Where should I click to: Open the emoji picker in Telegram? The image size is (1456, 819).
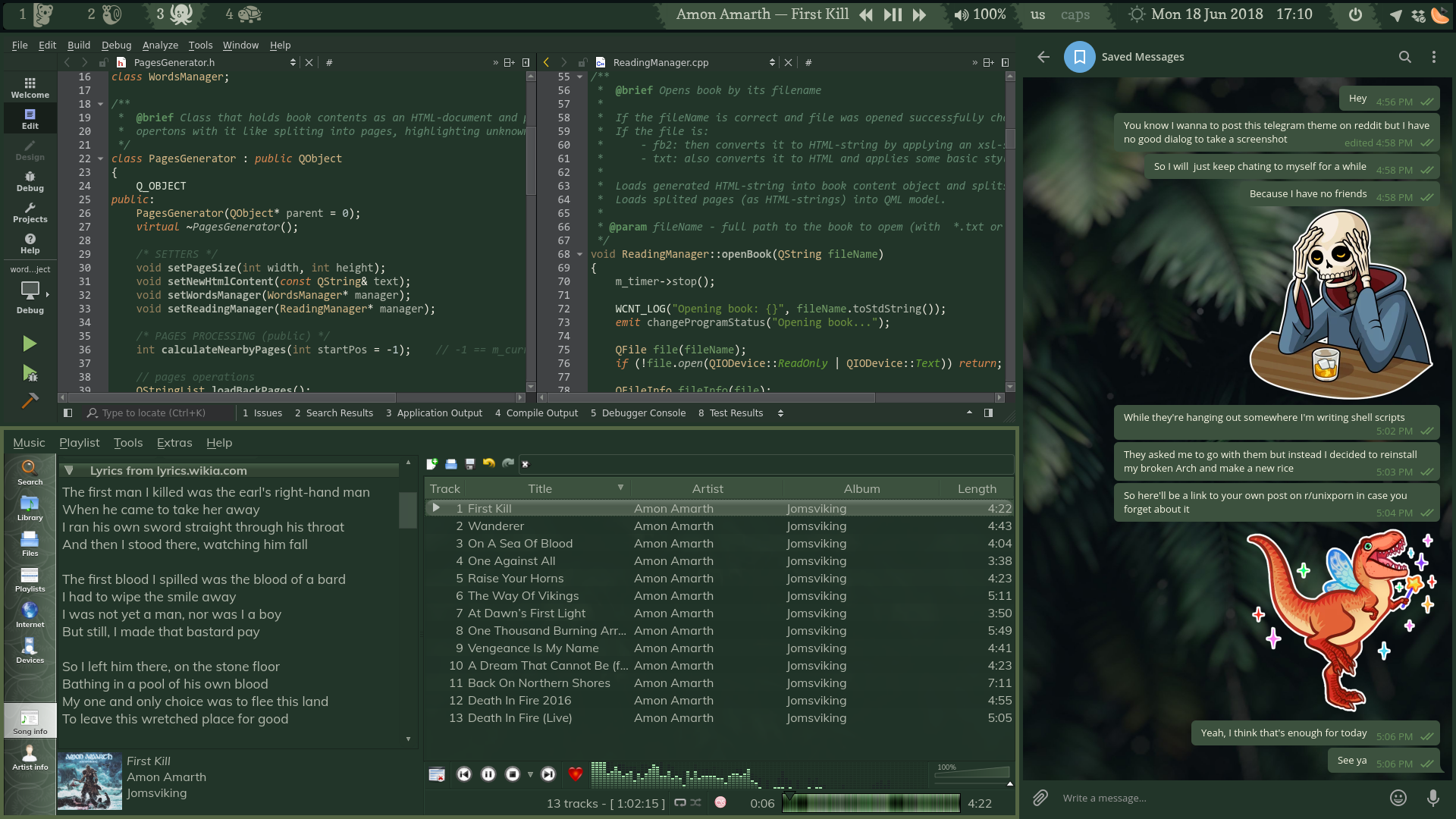pos(1398,798)
